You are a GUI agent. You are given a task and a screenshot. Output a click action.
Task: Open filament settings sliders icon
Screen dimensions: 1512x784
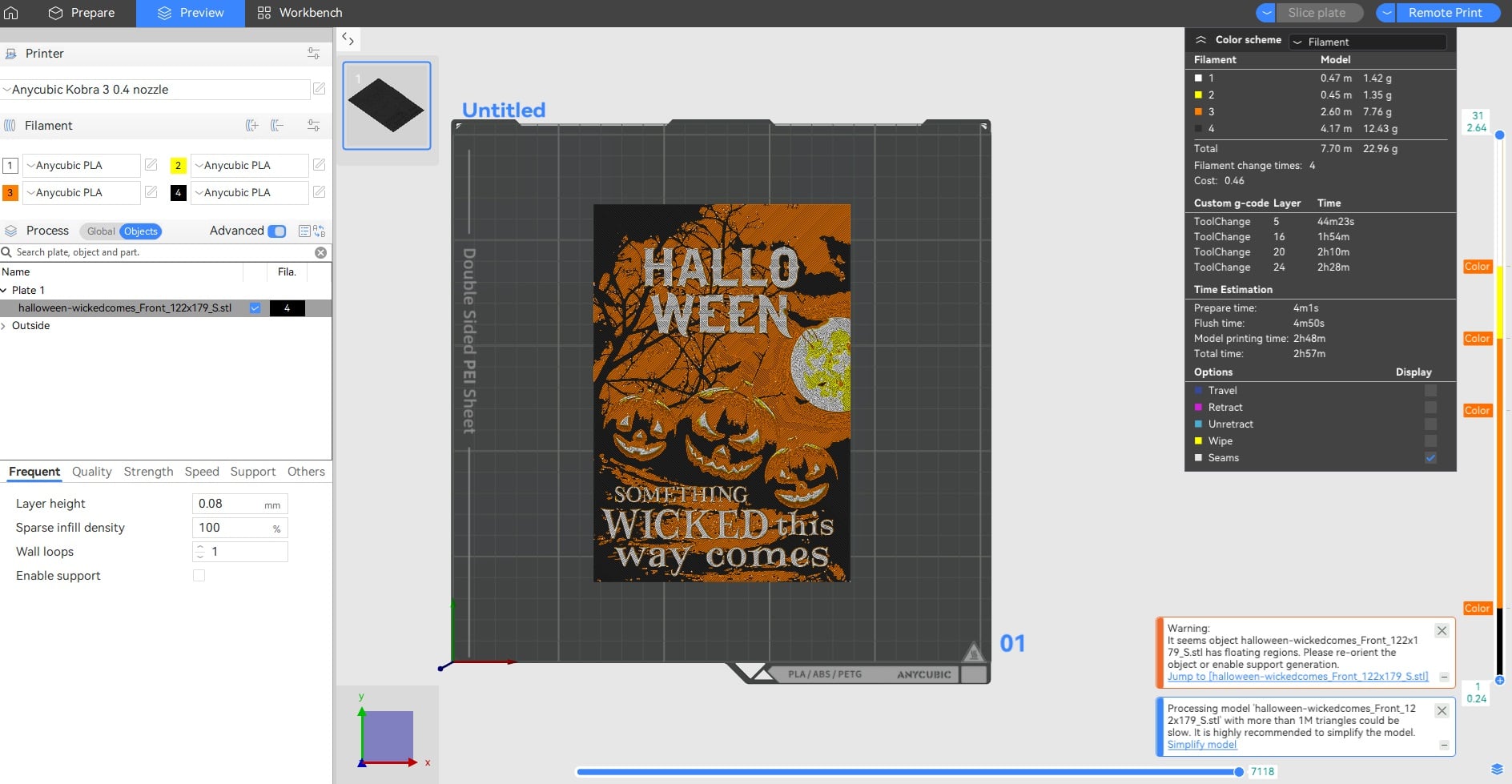click(313, 125)
